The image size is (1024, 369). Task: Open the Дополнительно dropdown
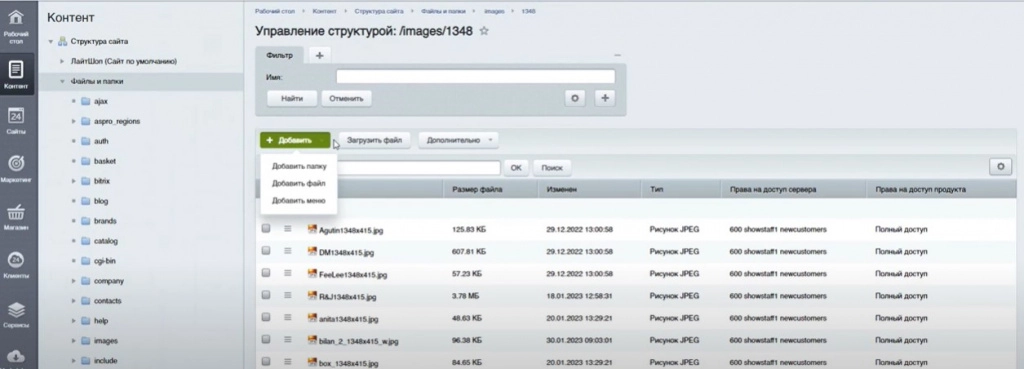[x=458, y=140]
